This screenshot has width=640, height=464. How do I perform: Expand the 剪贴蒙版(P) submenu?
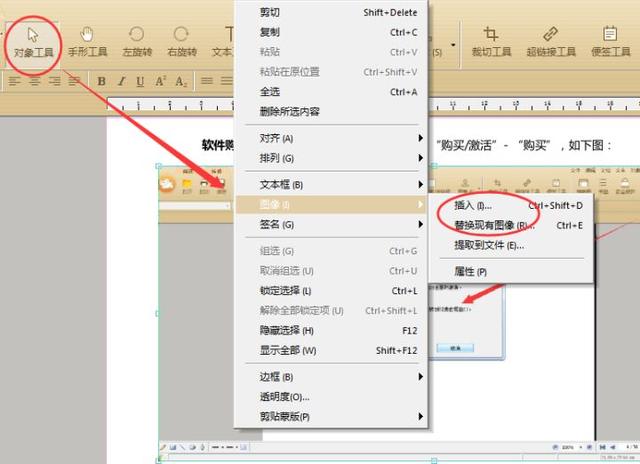click(x=331, y=416)
